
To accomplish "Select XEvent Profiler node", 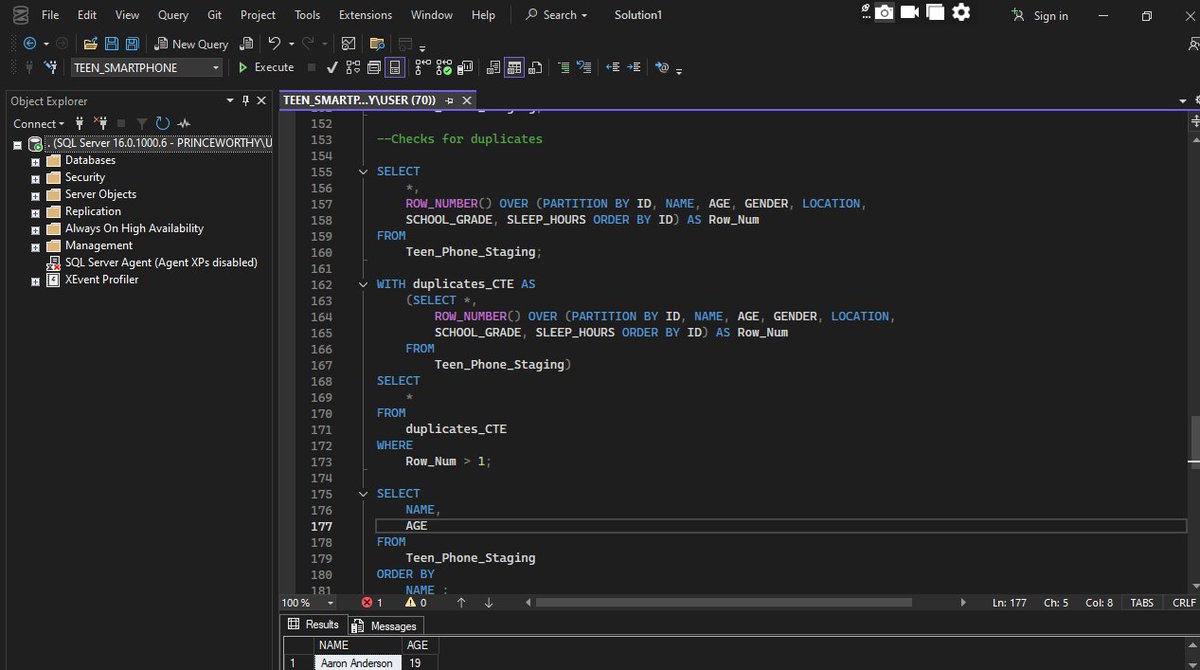I will (101, 279).
